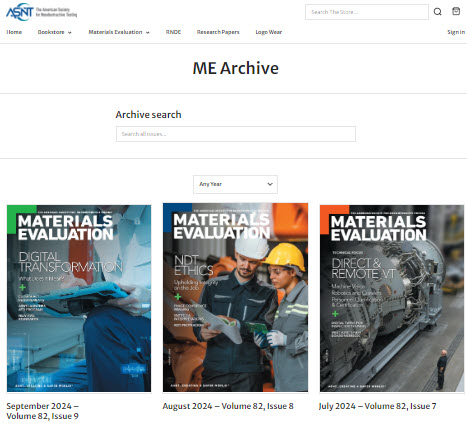Focus the Search The Store field

point(367,12)
